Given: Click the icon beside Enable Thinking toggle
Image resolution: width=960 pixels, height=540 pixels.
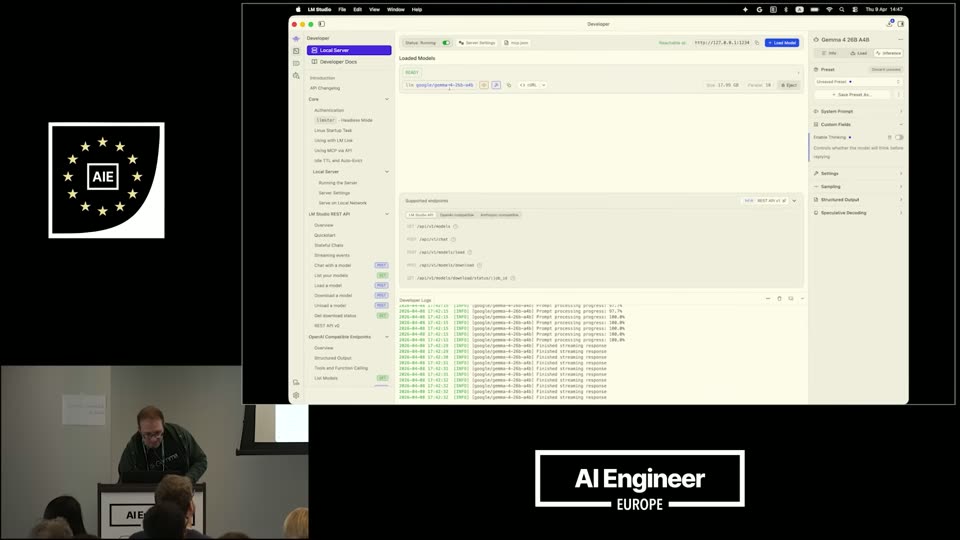Looking at the screenshot, I should (x=890, y=138).
